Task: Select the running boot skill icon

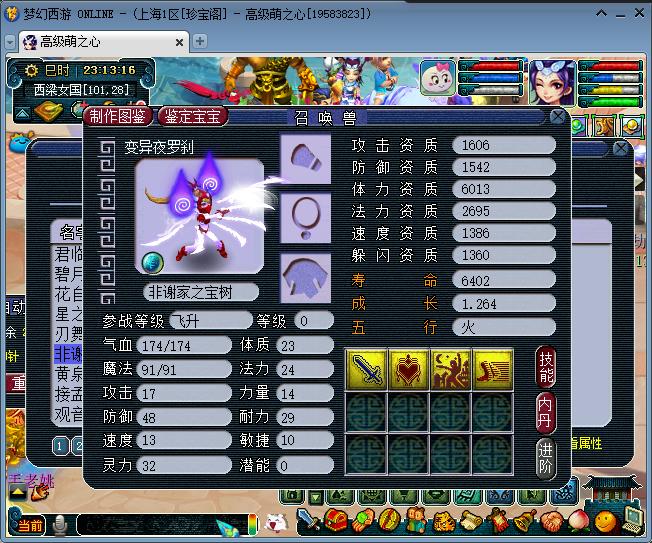Action: 492,369
